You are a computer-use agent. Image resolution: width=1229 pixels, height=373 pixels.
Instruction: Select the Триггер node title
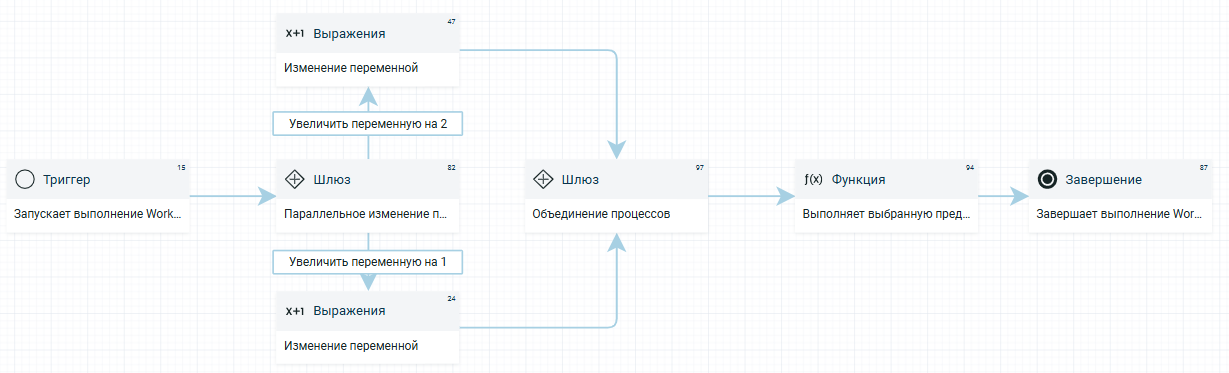point(67,180)
